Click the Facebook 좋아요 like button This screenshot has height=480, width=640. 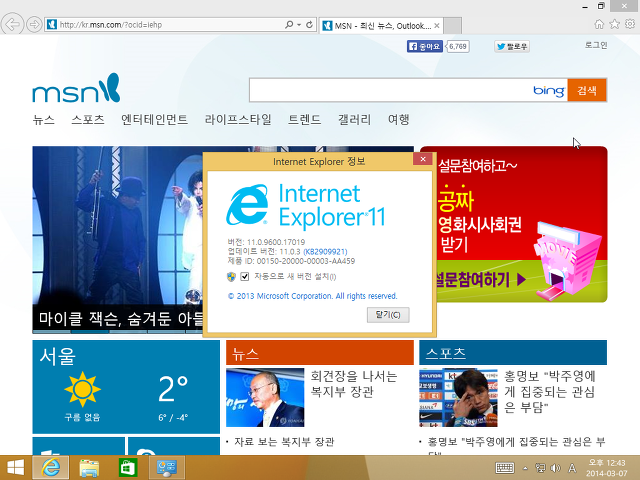(424, 47)
